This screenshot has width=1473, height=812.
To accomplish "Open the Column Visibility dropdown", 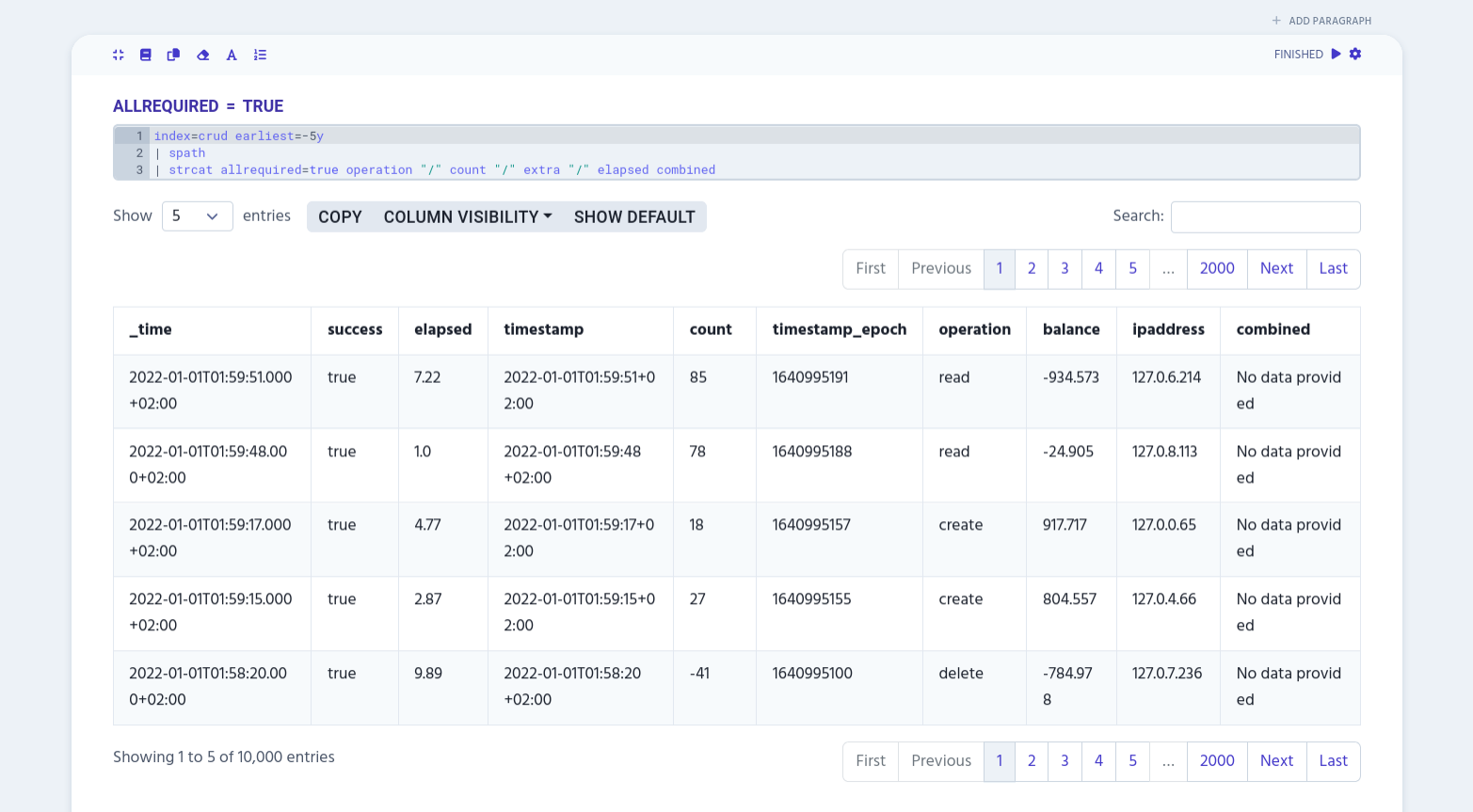I will coord(468,216).
